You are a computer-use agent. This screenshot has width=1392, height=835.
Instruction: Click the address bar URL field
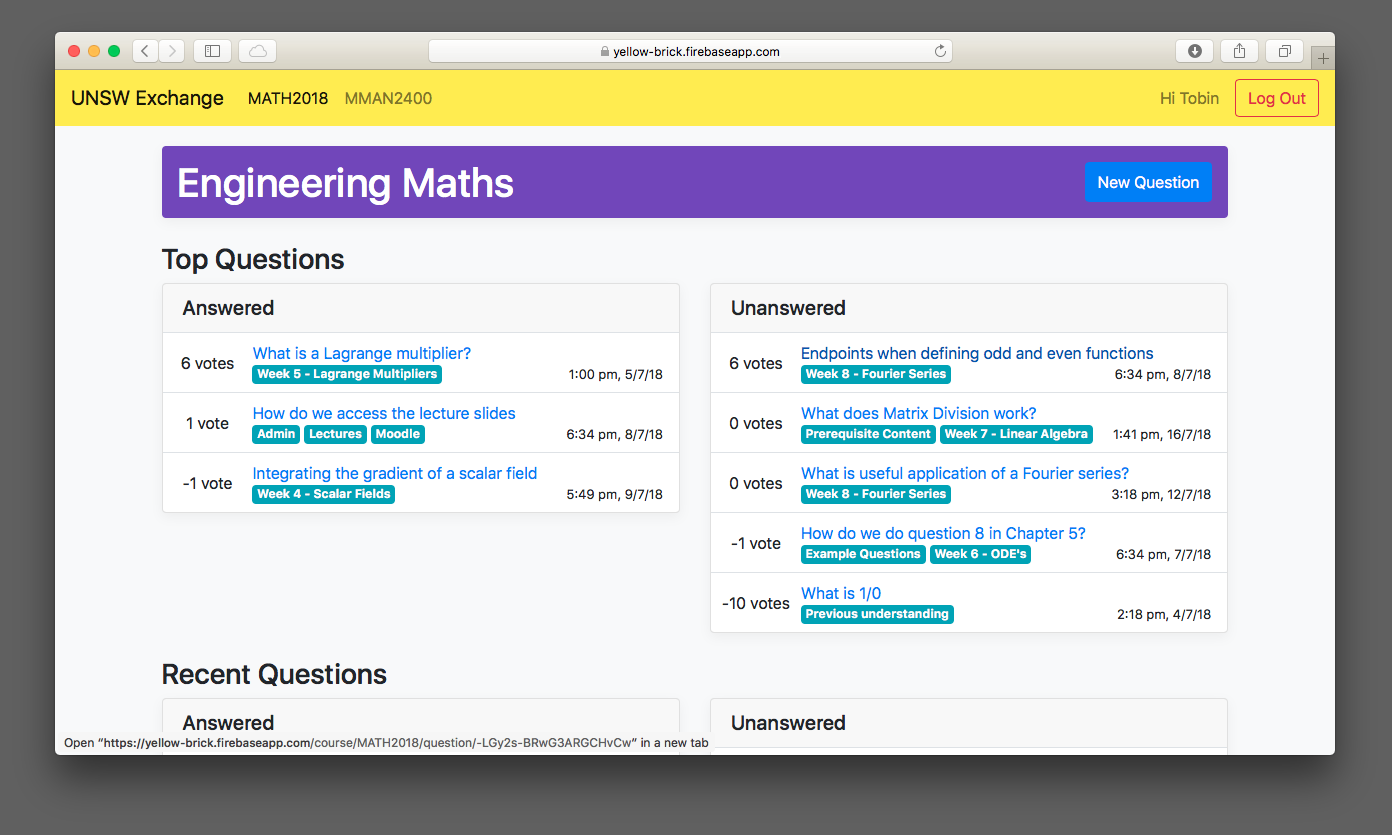pyautogui.click(x=690, y=51)
